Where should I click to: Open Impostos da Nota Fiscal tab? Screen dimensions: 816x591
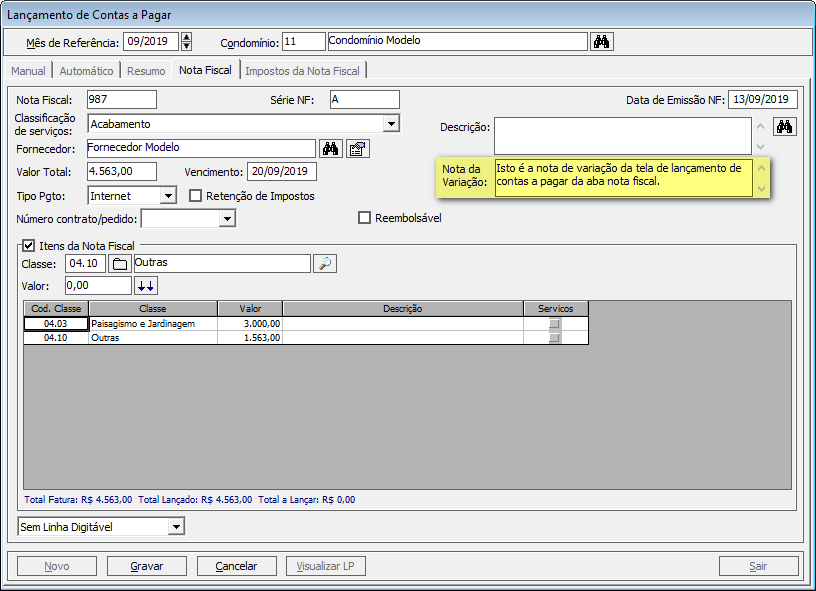tap(302, 71)
